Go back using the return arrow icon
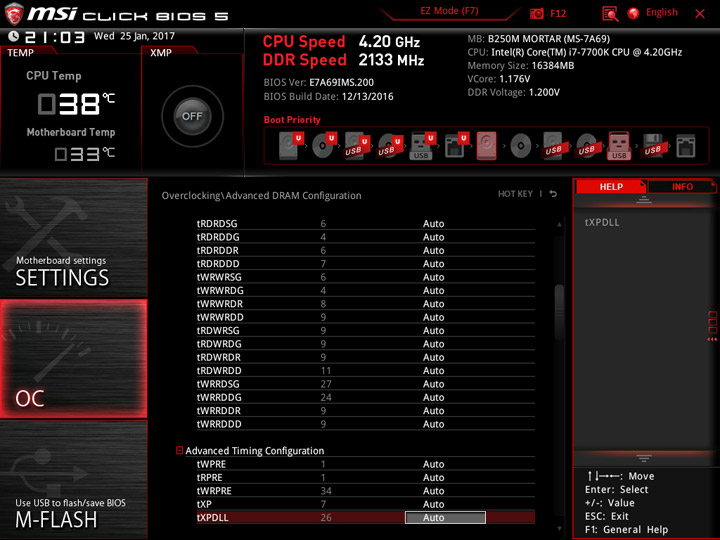This screenshot has height=540, width=720. [553, 194]
